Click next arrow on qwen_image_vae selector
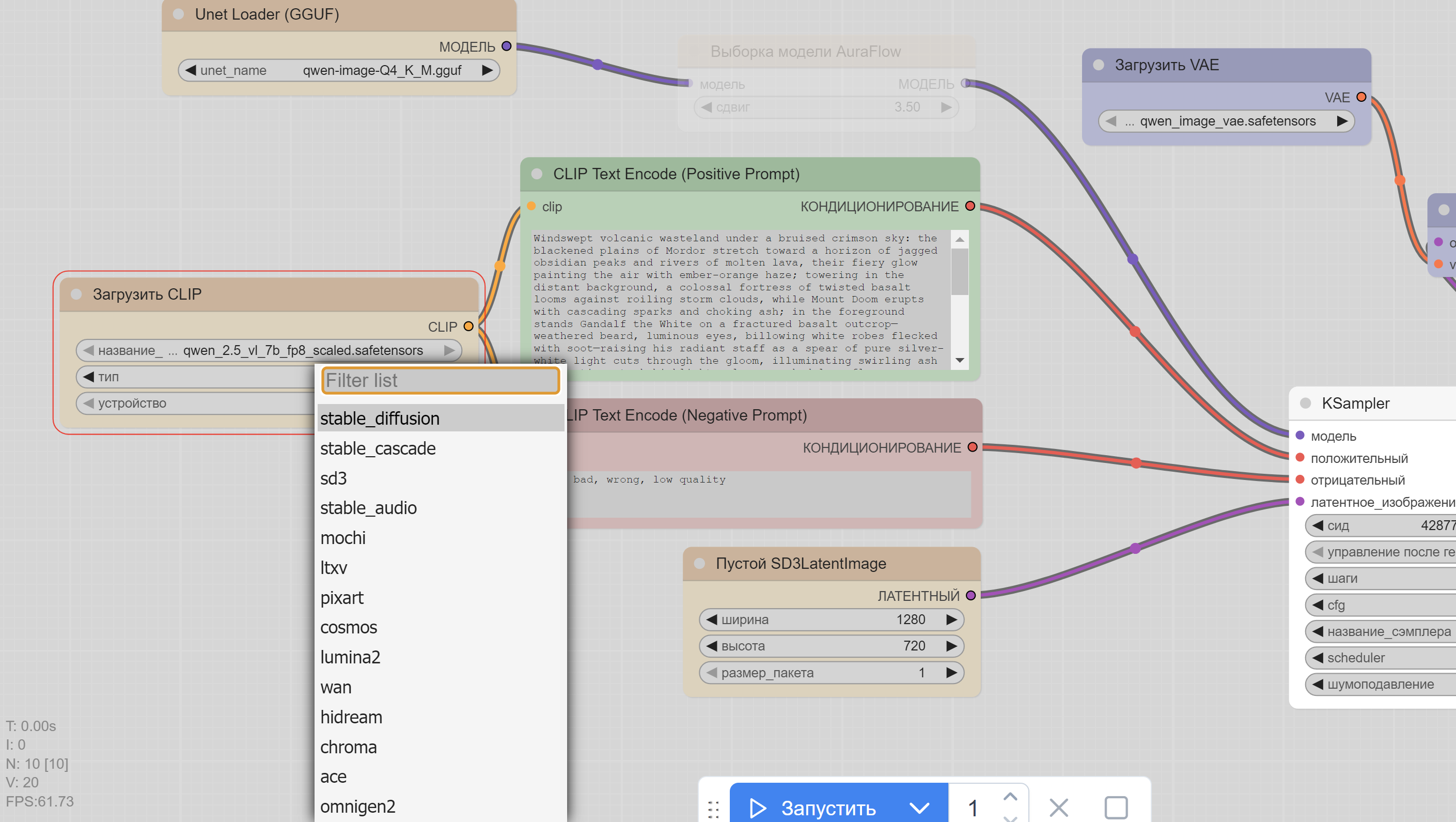This screenshot has width=1456, height=822. pyautogui.click(x=1341, y=121)
